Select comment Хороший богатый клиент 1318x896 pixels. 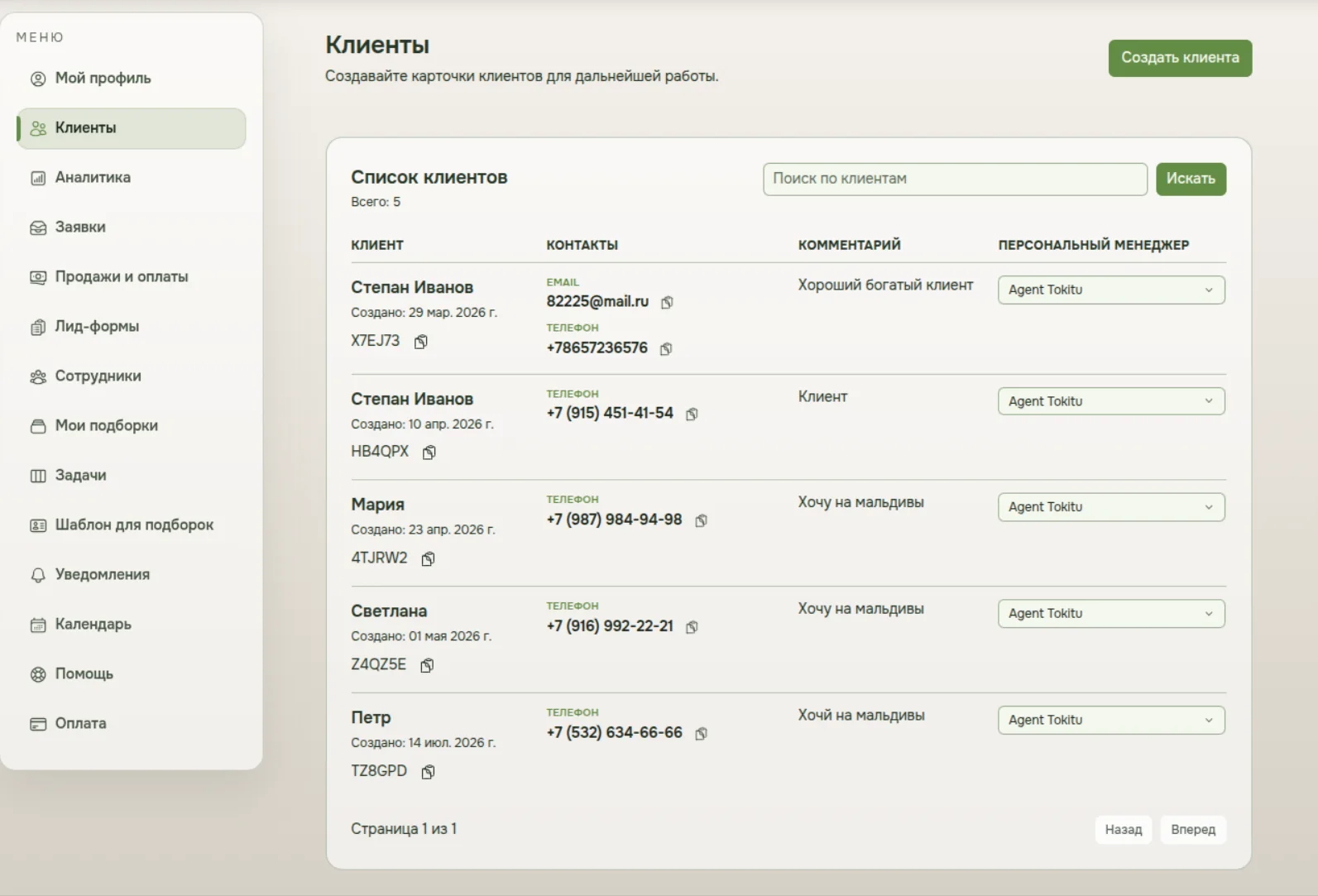(885, 285)
